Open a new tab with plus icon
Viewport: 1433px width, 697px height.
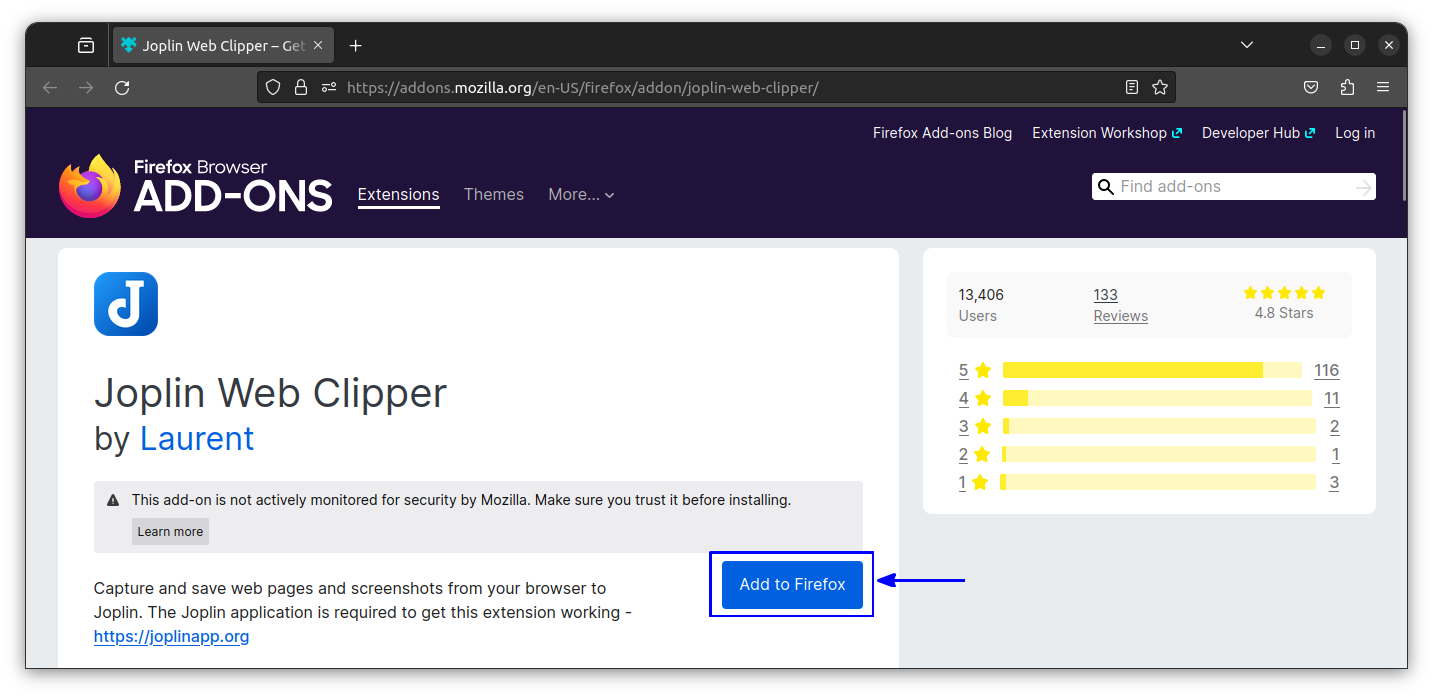click(x=355, y=45)
